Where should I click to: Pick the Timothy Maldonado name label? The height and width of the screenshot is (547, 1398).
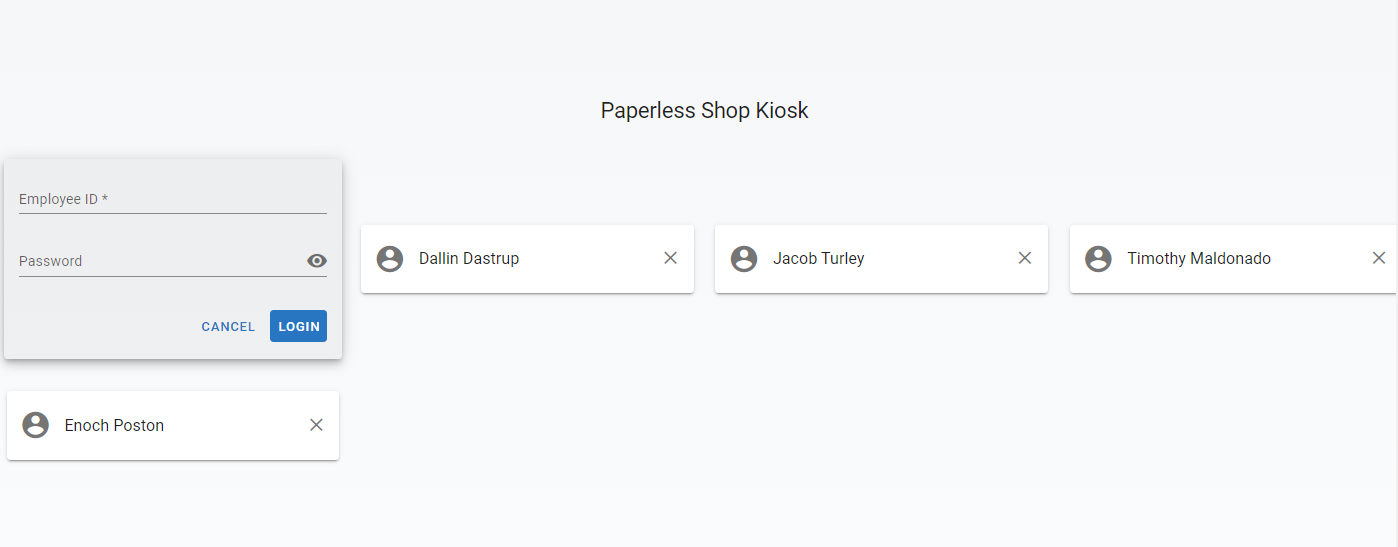(1199, 258)
